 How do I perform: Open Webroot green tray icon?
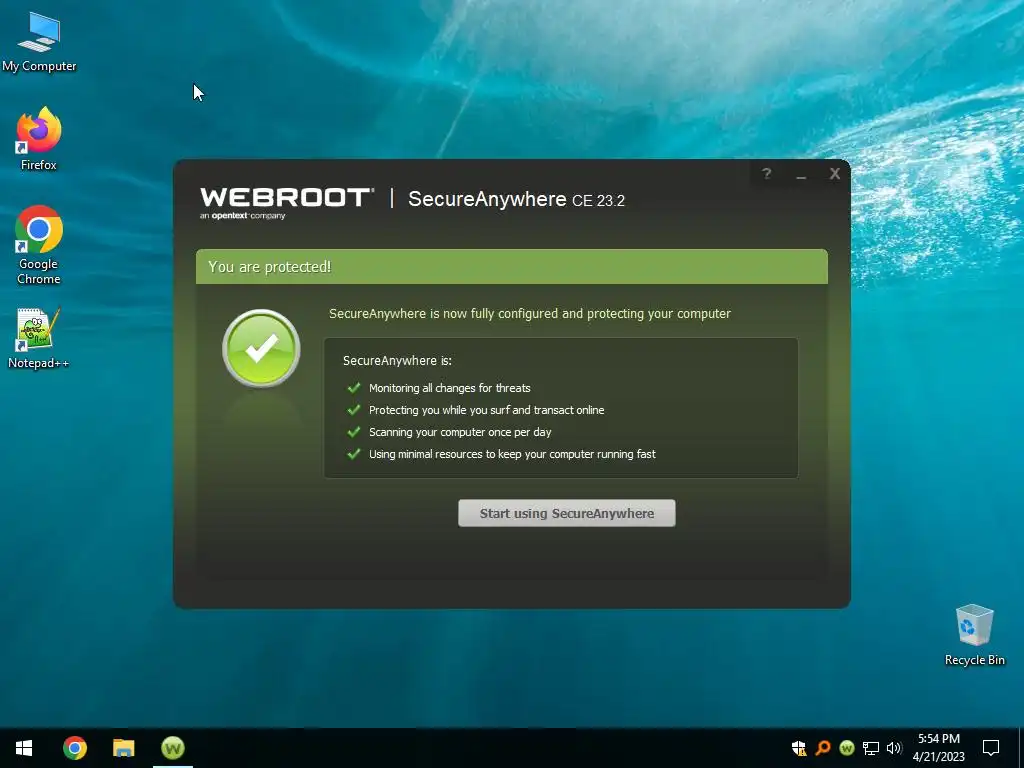(847, 748)
